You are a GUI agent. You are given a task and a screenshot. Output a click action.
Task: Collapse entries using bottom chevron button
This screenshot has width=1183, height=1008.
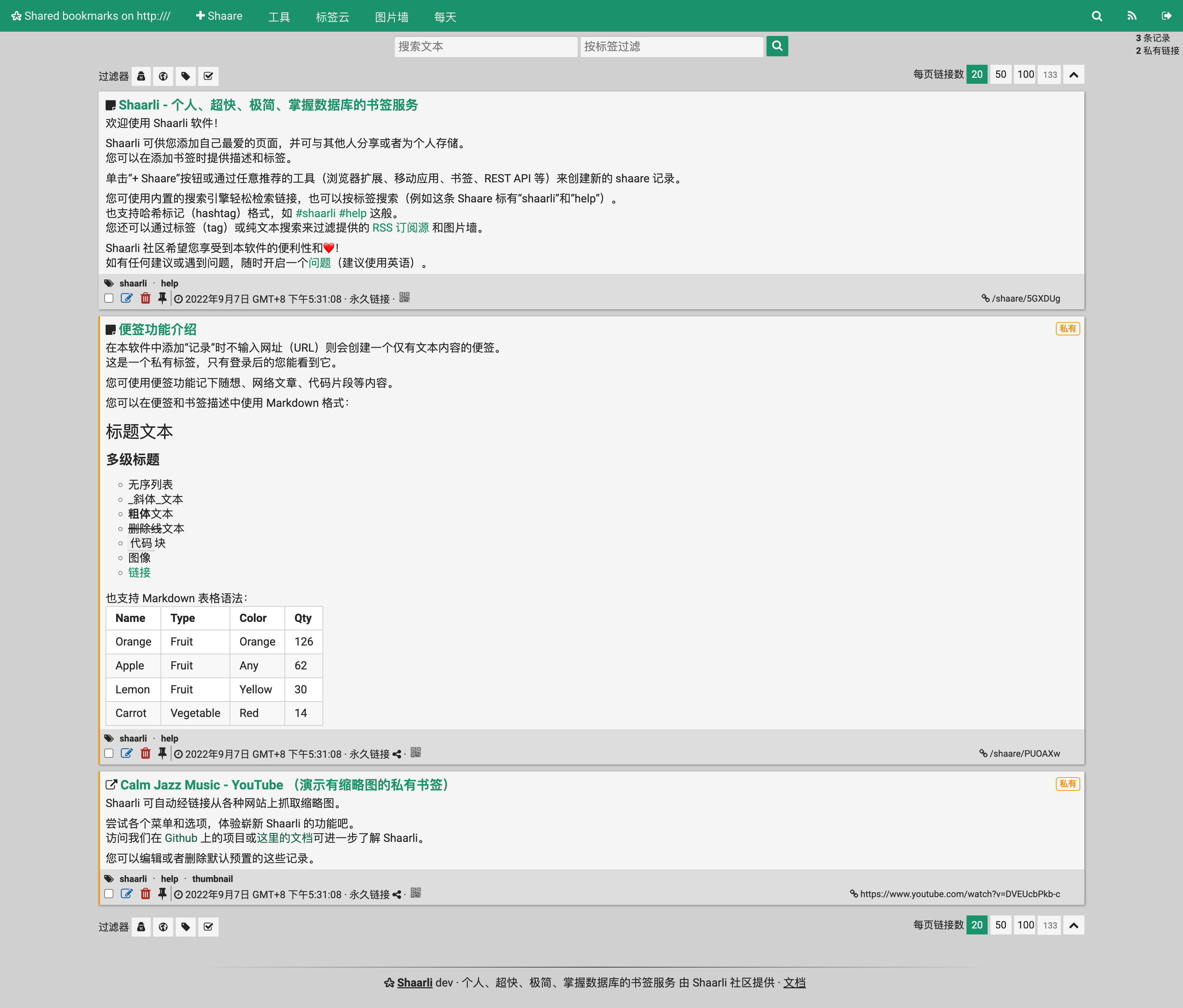click(x=1074, y=925)
